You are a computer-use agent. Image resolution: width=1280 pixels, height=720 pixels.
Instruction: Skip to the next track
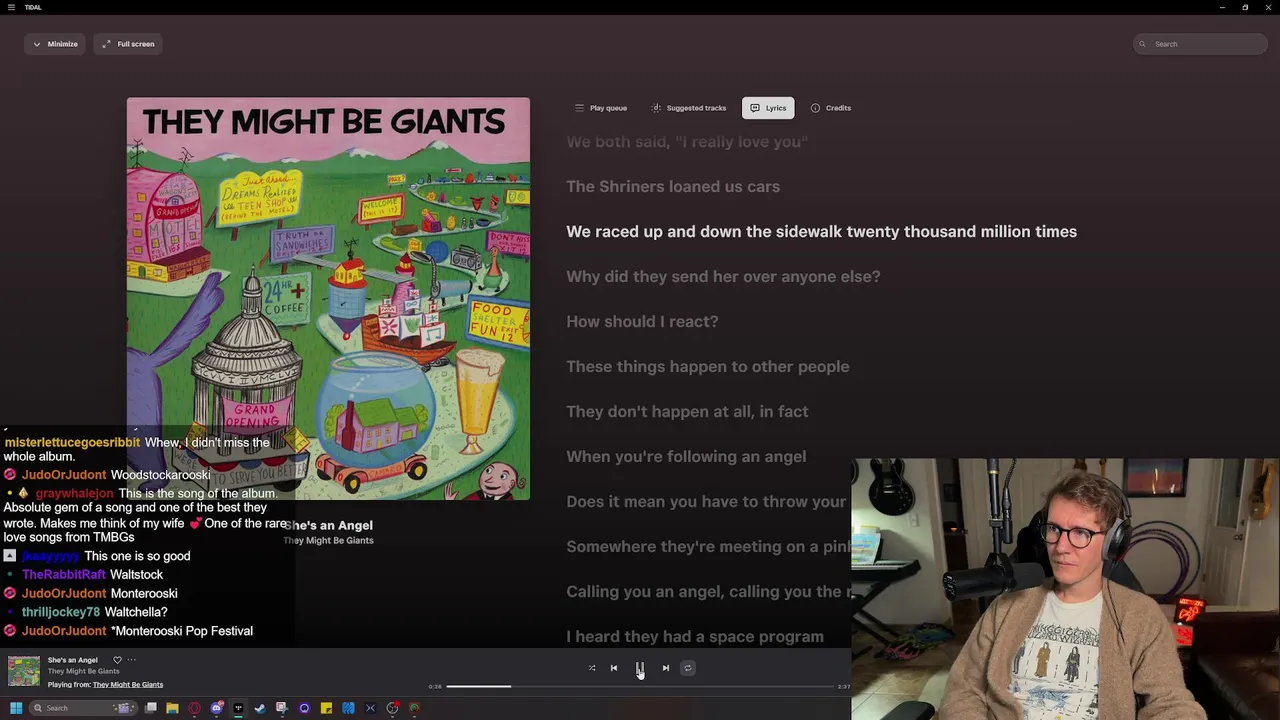click(x=666, y=668)
